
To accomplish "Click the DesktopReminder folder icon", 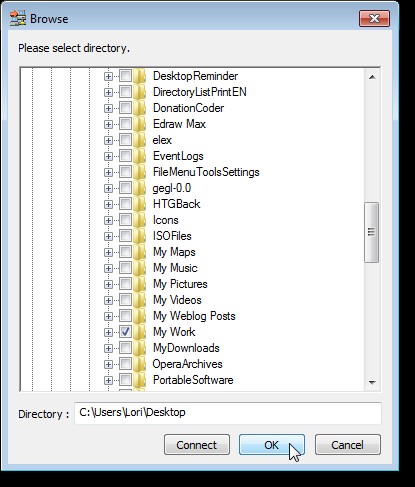I will point(139,76).
